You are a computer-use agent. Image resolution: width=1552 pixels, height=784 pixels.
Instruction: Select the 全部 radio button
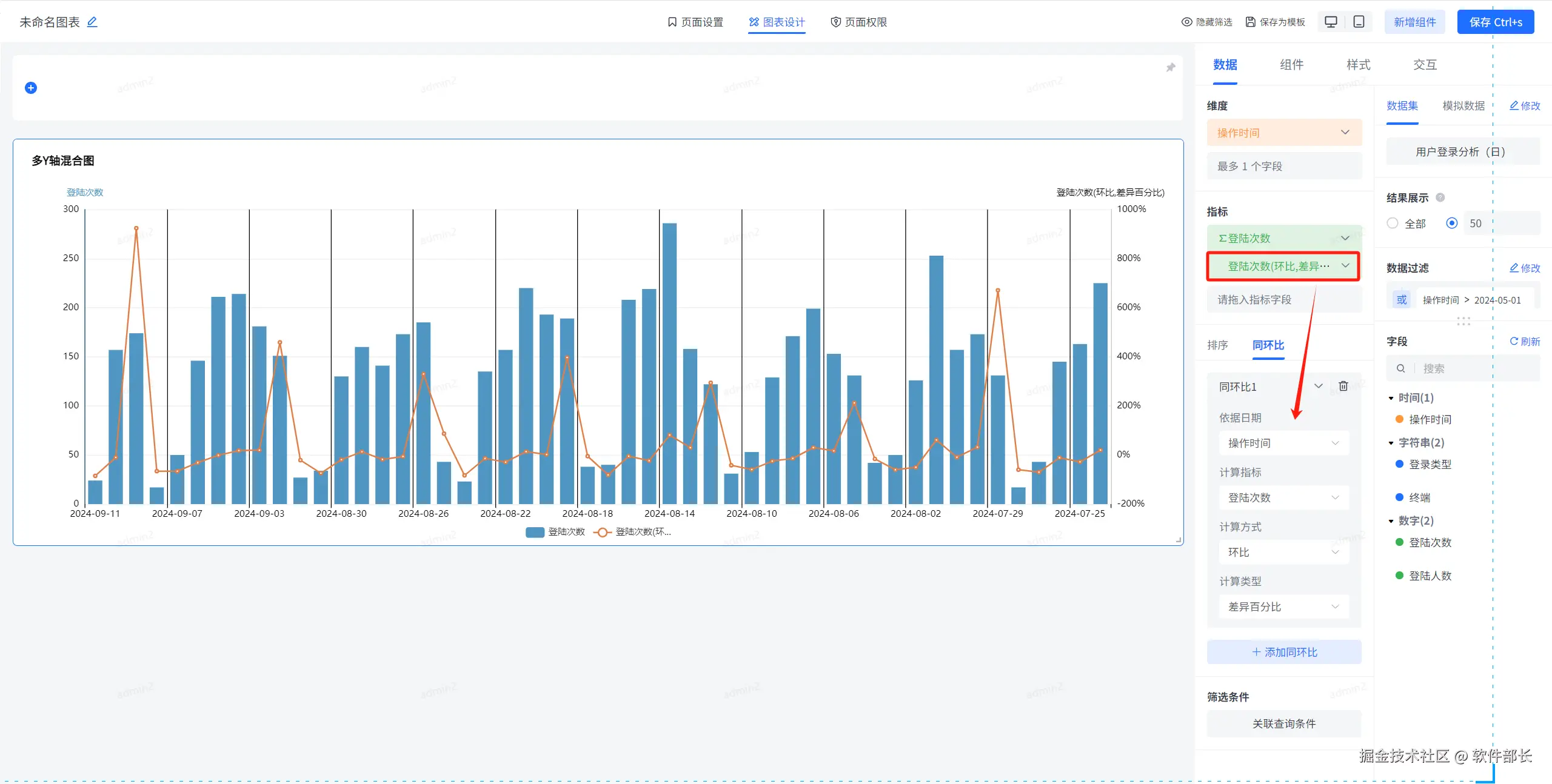pyautogui.click(x=1393, y=223)
